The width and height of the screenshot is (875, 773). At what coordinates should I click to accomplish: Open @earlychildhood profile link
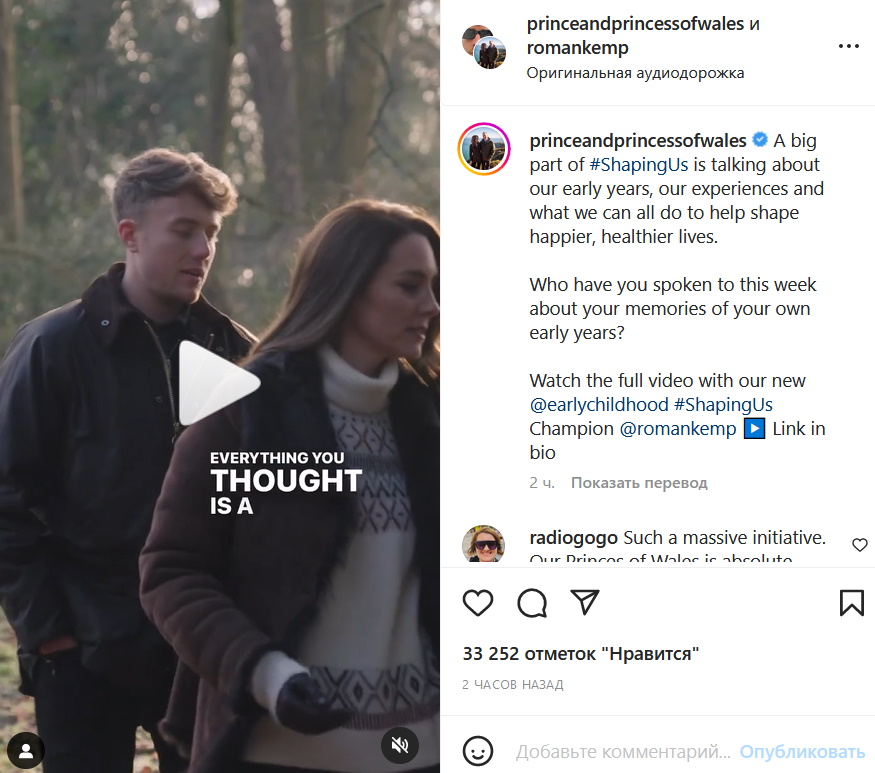599,405
